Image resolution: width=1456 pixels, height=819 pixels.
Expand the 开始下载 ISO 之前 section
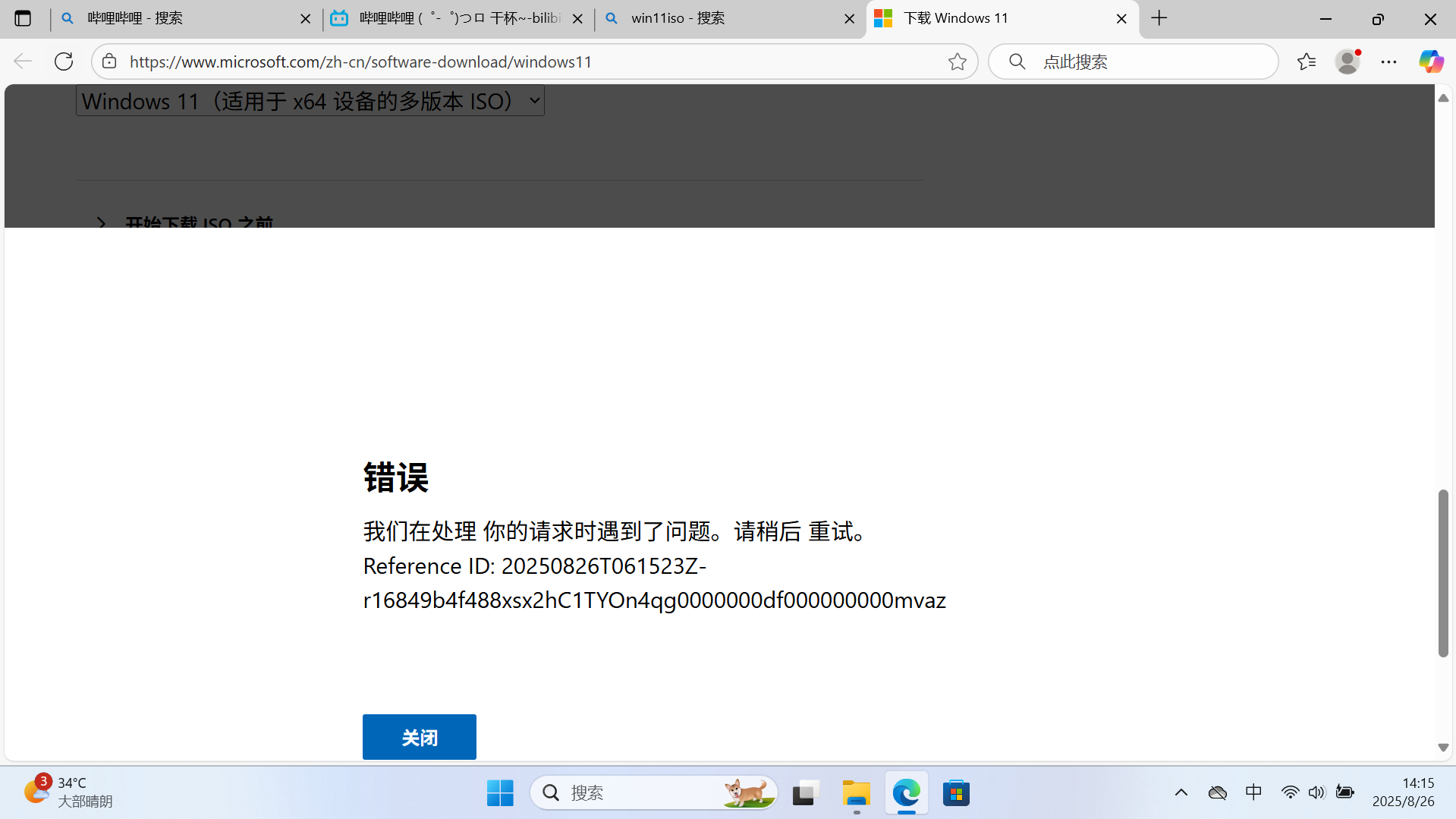coord(186,222)
